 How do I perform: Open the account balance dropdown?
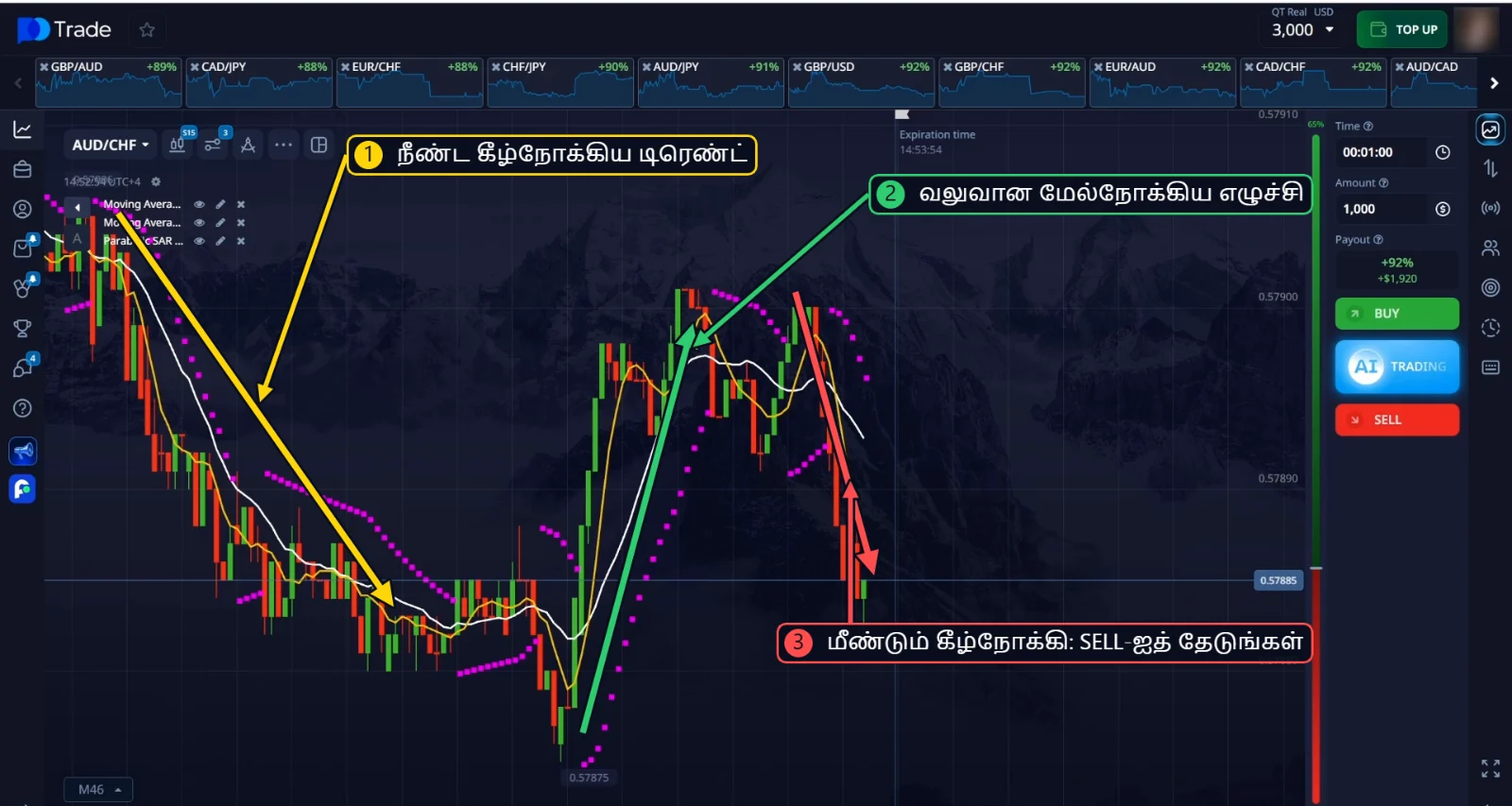[x=1302, y=29]
